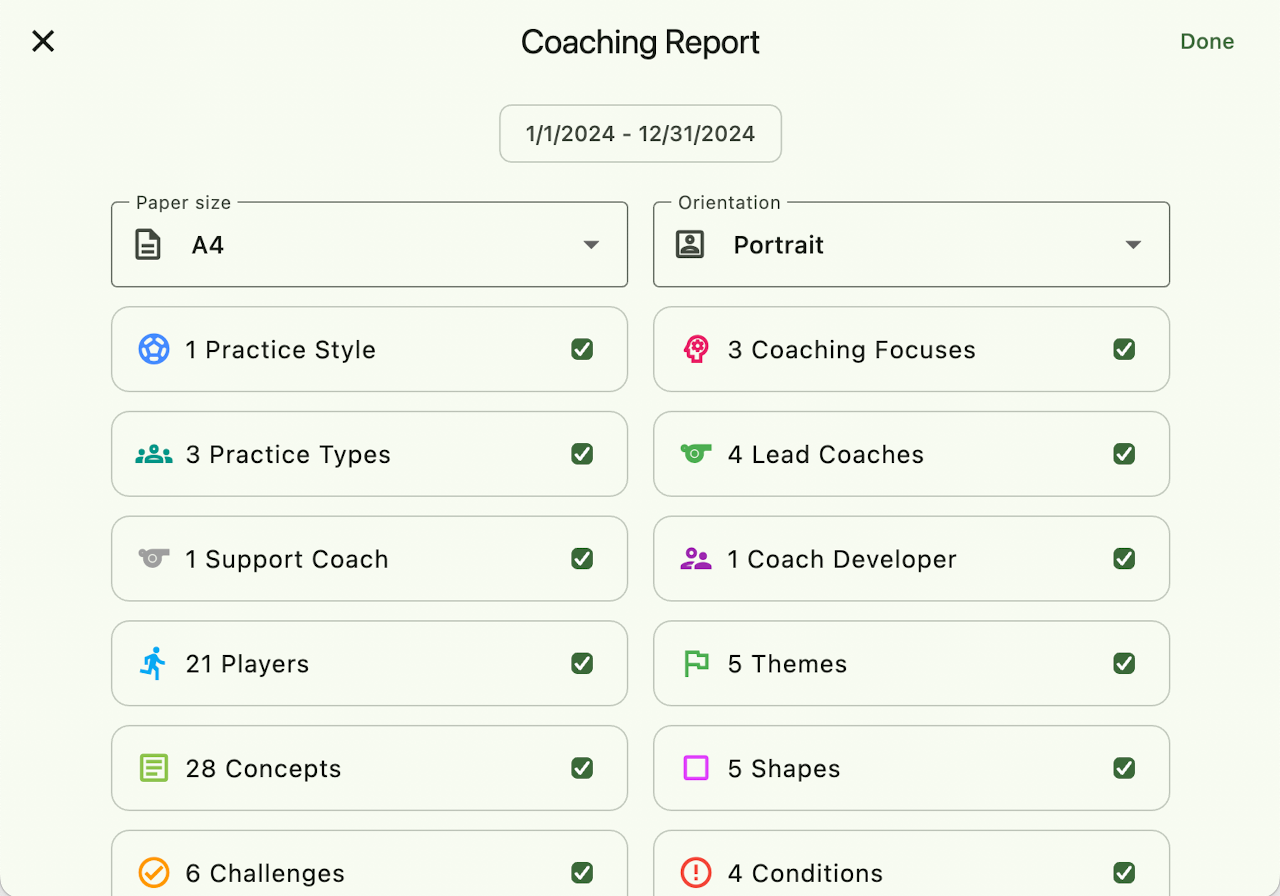Click the purple Coach Developer icon
The image size is (1280, 896).
coord(695,559)
